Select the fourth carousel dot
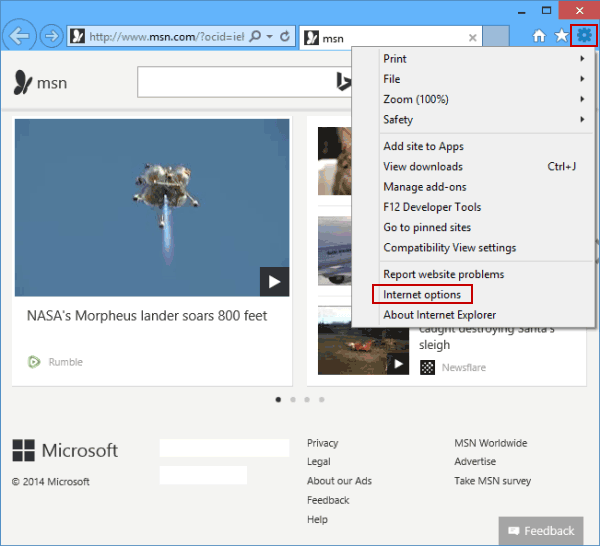This screenshot has width=600, height=546. [322, 399]
